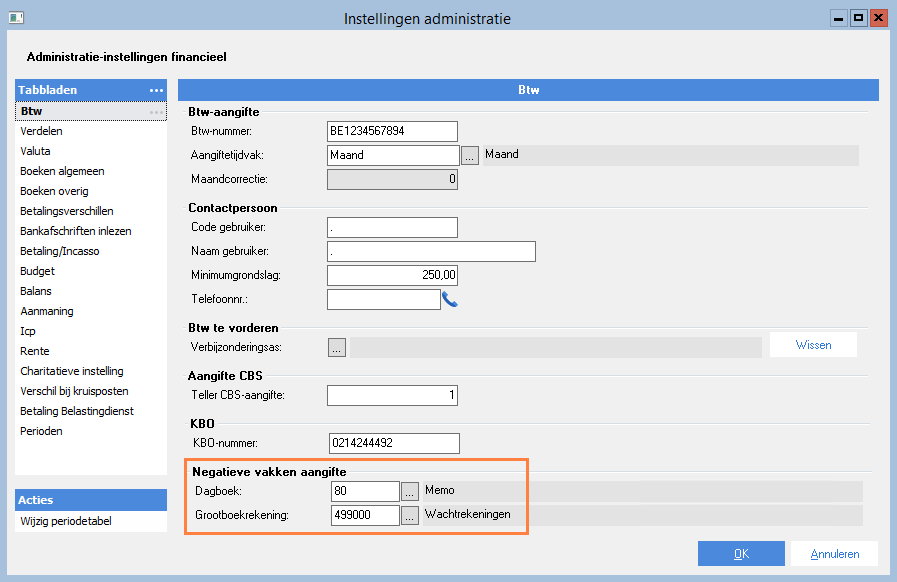Click the Telefoonnr. input field
897x582 pixels.
click(384, 299)
